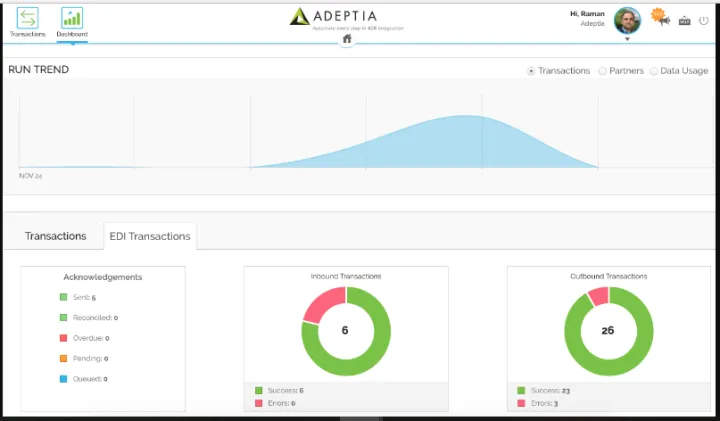720x421 pixels.
Task: Select the Partners radio button
Action: coord(602,71)
